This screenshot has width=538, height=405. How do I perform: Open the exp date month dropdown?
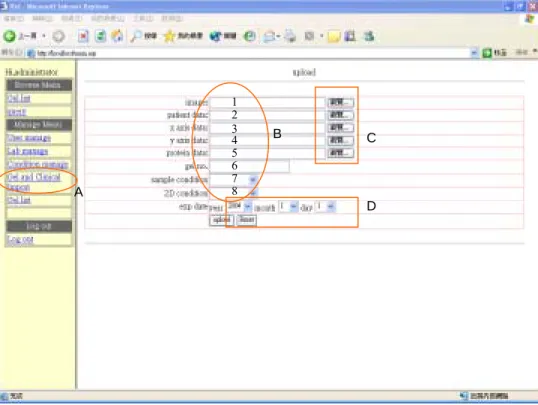click(293, 207)
